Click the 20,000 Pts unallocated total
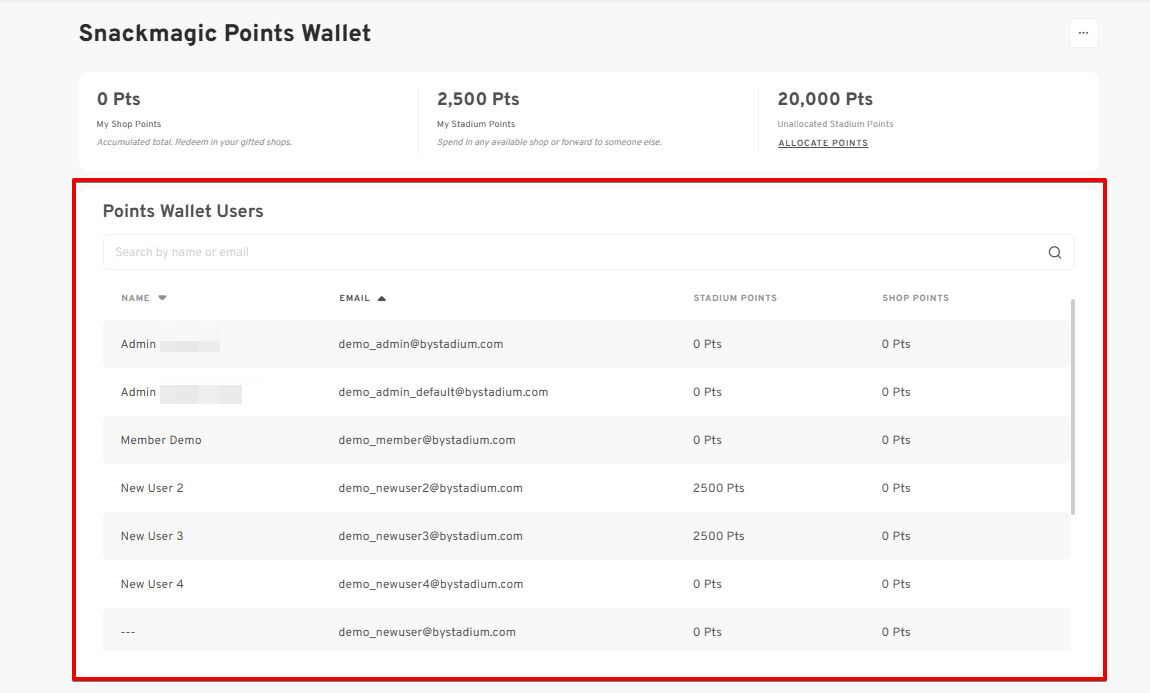This screenshot has height=693, width=1150. click(x=825, y=99)
